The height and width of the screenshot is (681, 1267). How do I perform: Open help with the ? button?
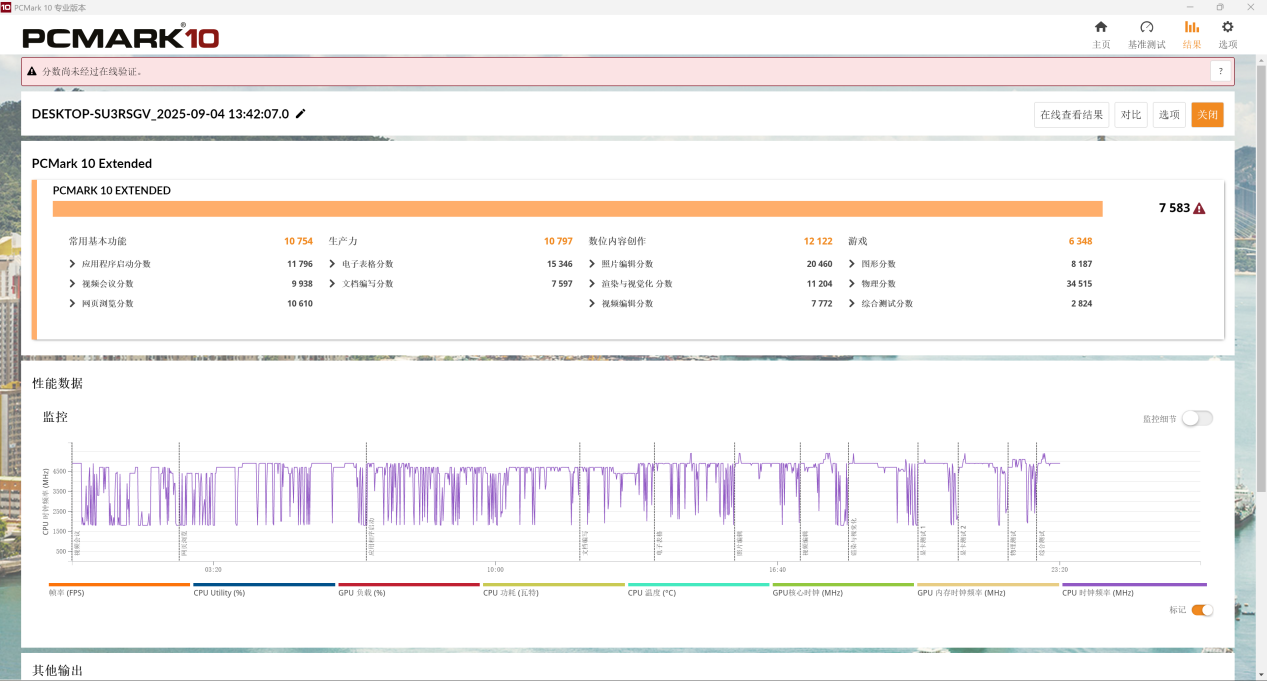pyautogui.click(x=1220, y=71)
